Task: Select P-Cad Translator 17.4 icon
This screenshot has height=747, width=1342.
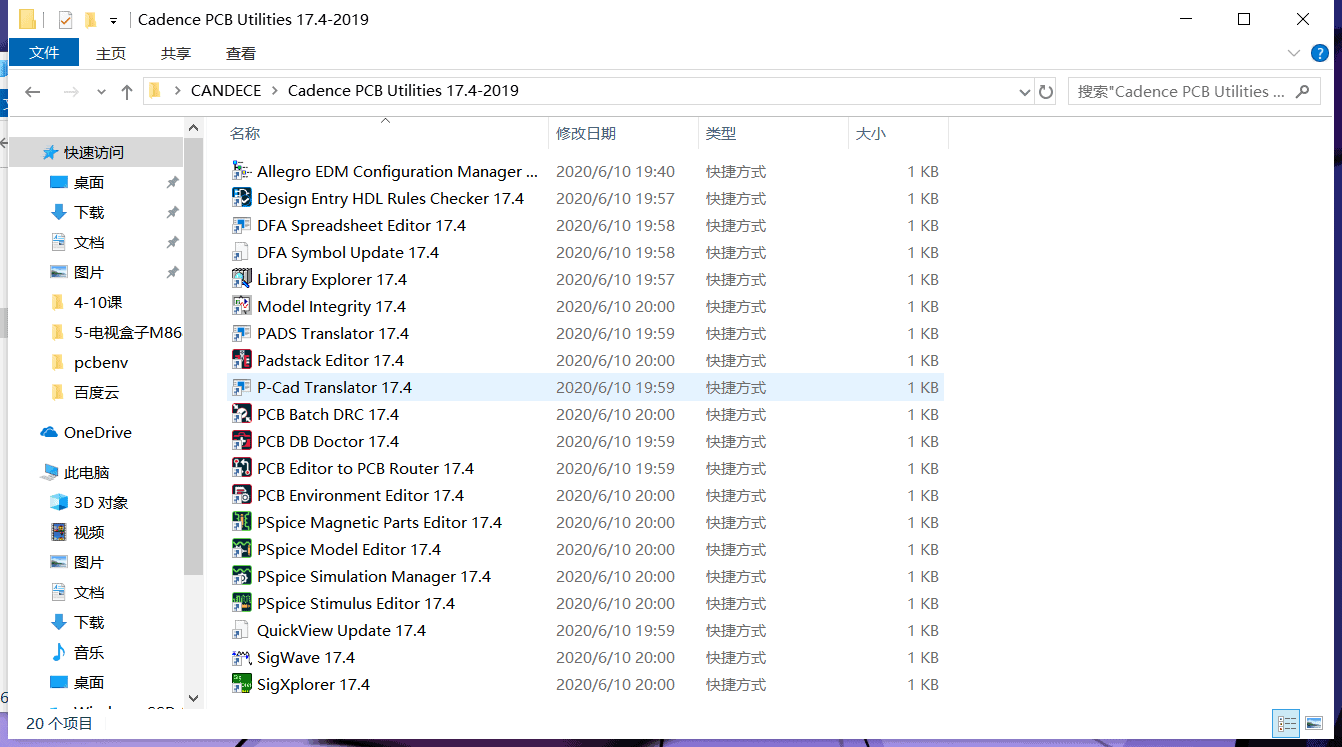Action: pos(241,387)
